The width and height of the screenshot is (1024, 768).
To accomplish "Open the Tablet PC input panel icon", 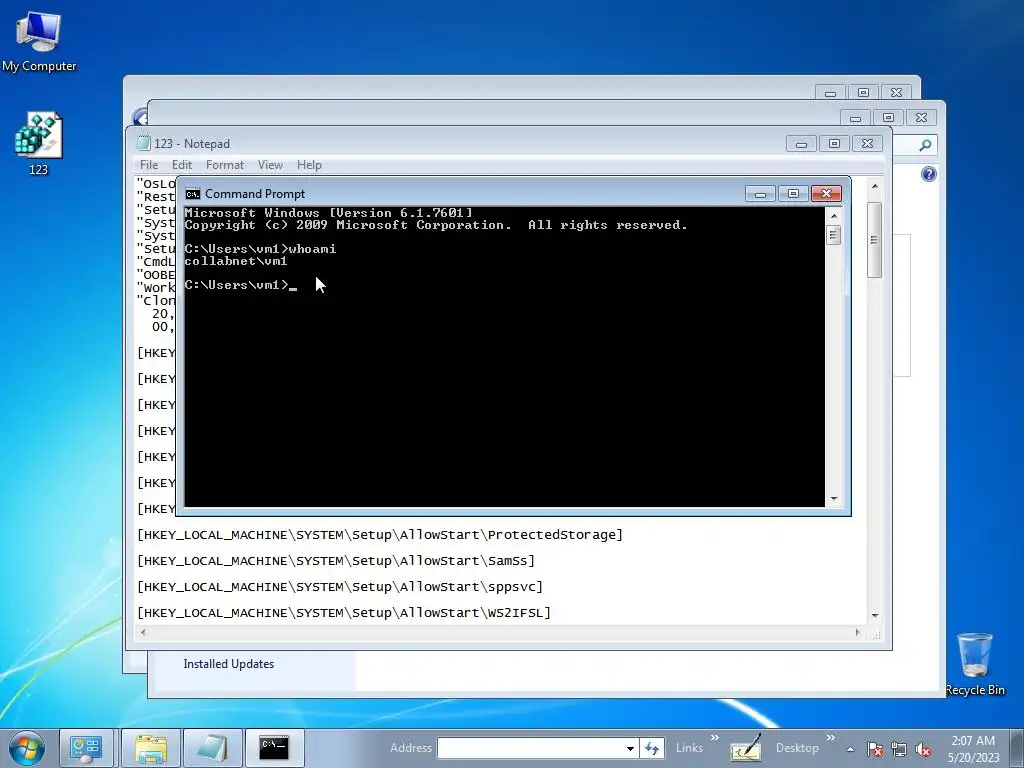I will coord(746,748).
